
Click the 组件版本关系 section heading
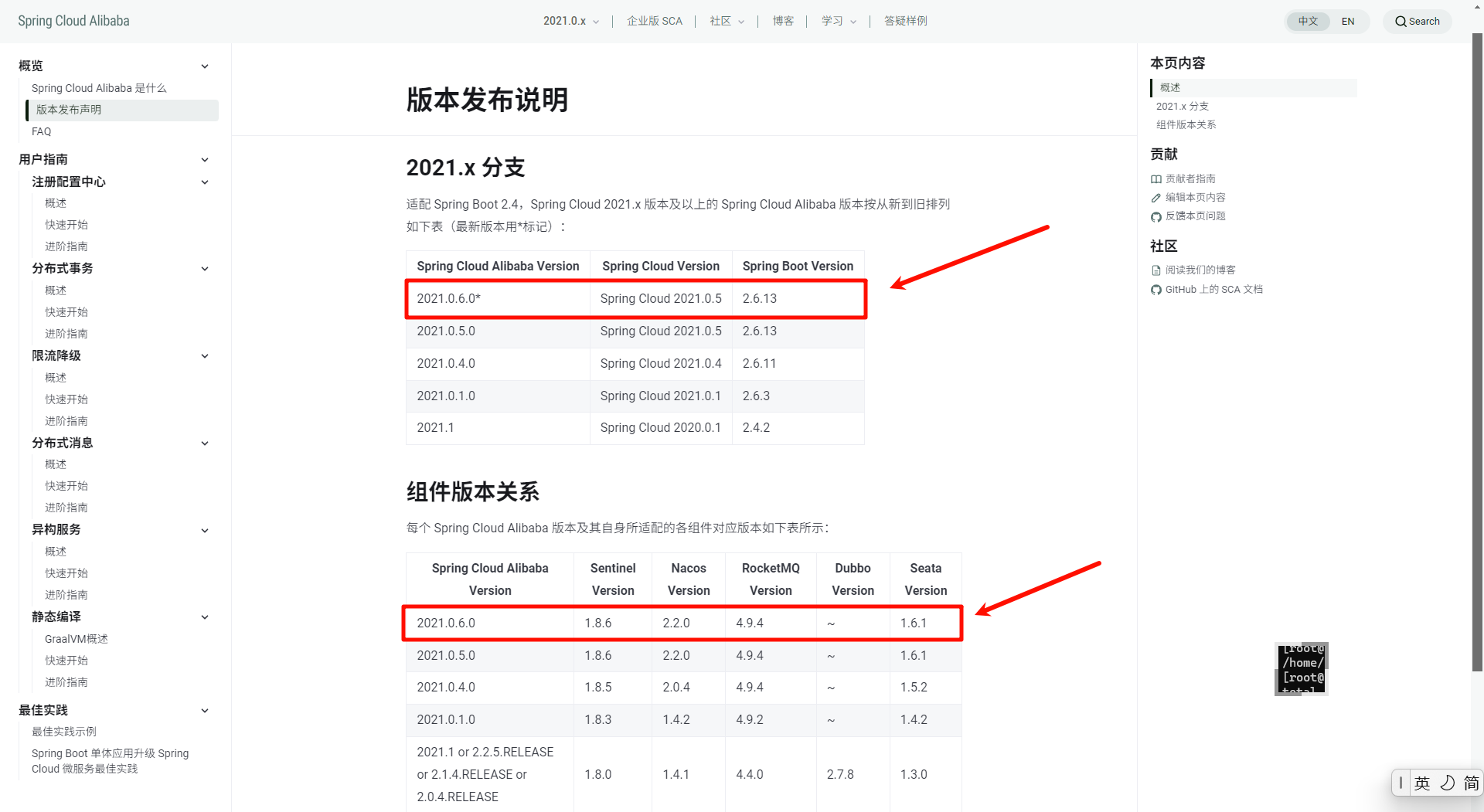tap(473, 492)
